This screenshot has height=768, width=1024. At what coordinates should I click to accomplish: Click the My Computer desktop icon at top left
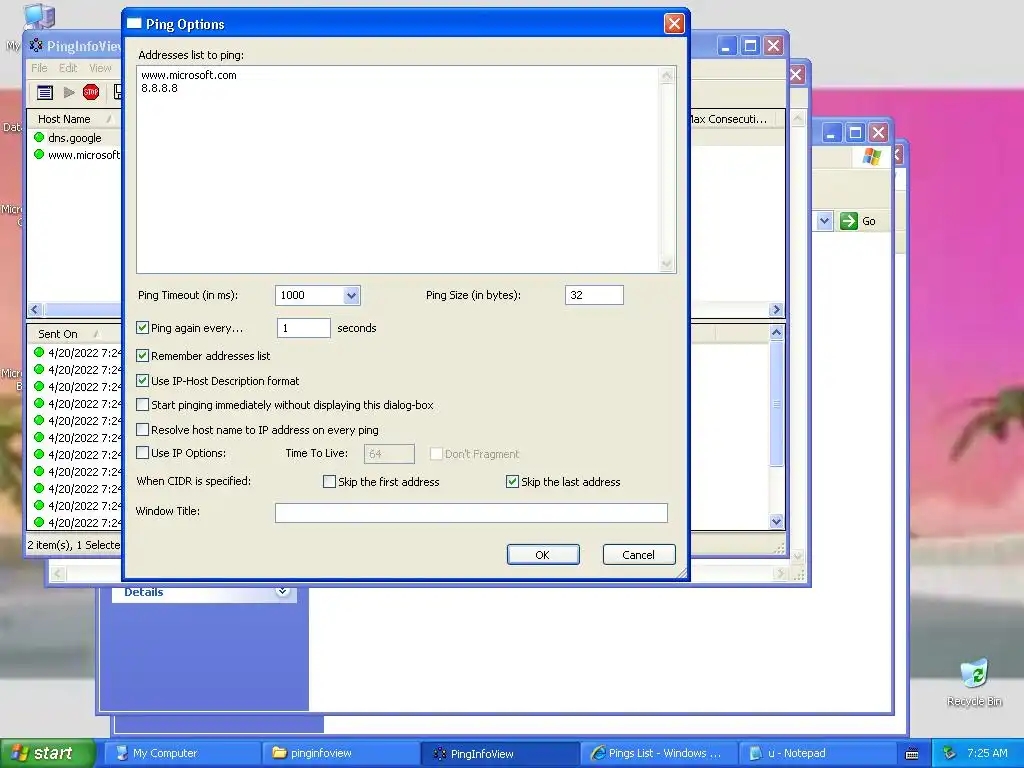tap(39, 16)
